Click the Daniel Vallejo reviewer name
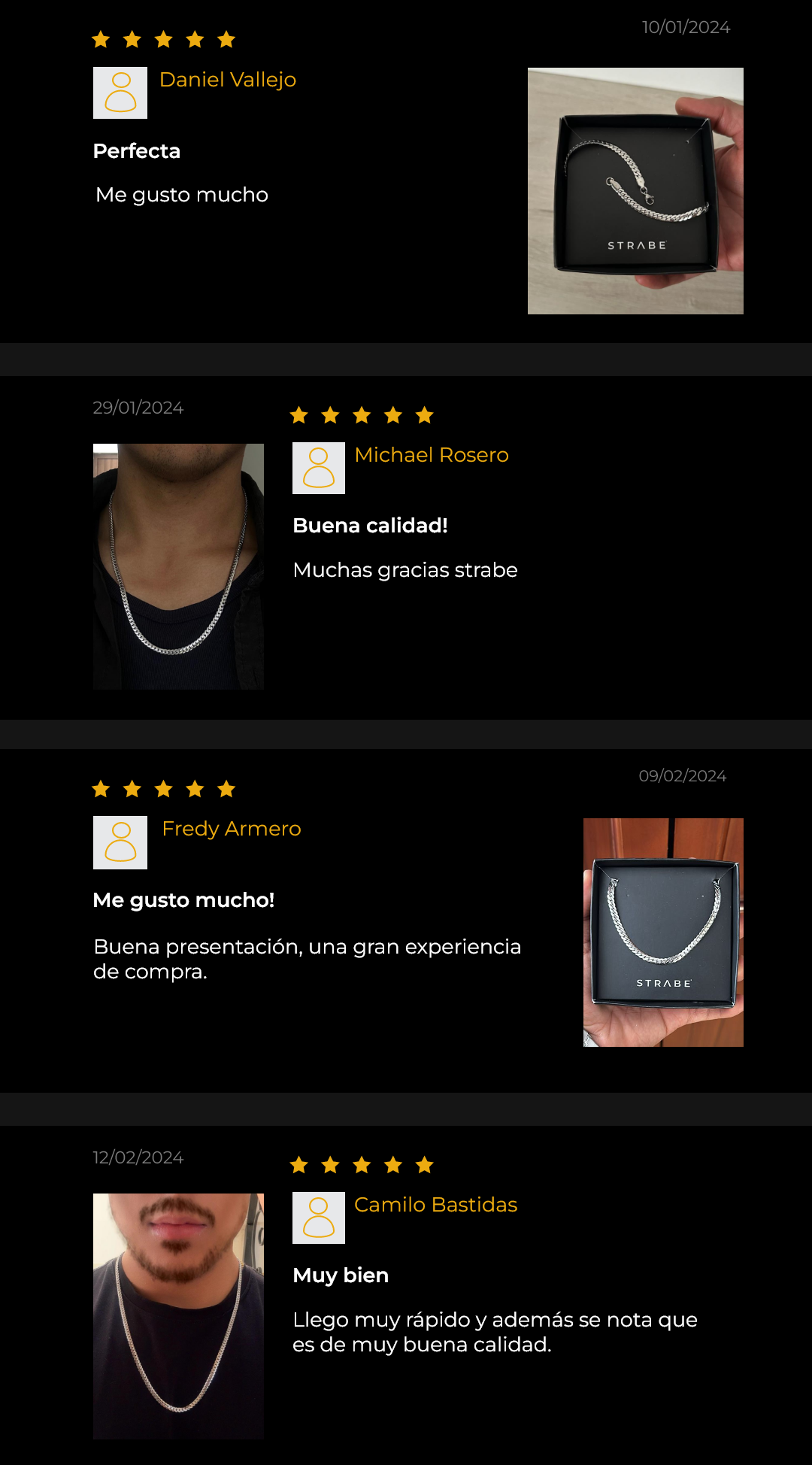812x1465 pixels. pos(228,80)
